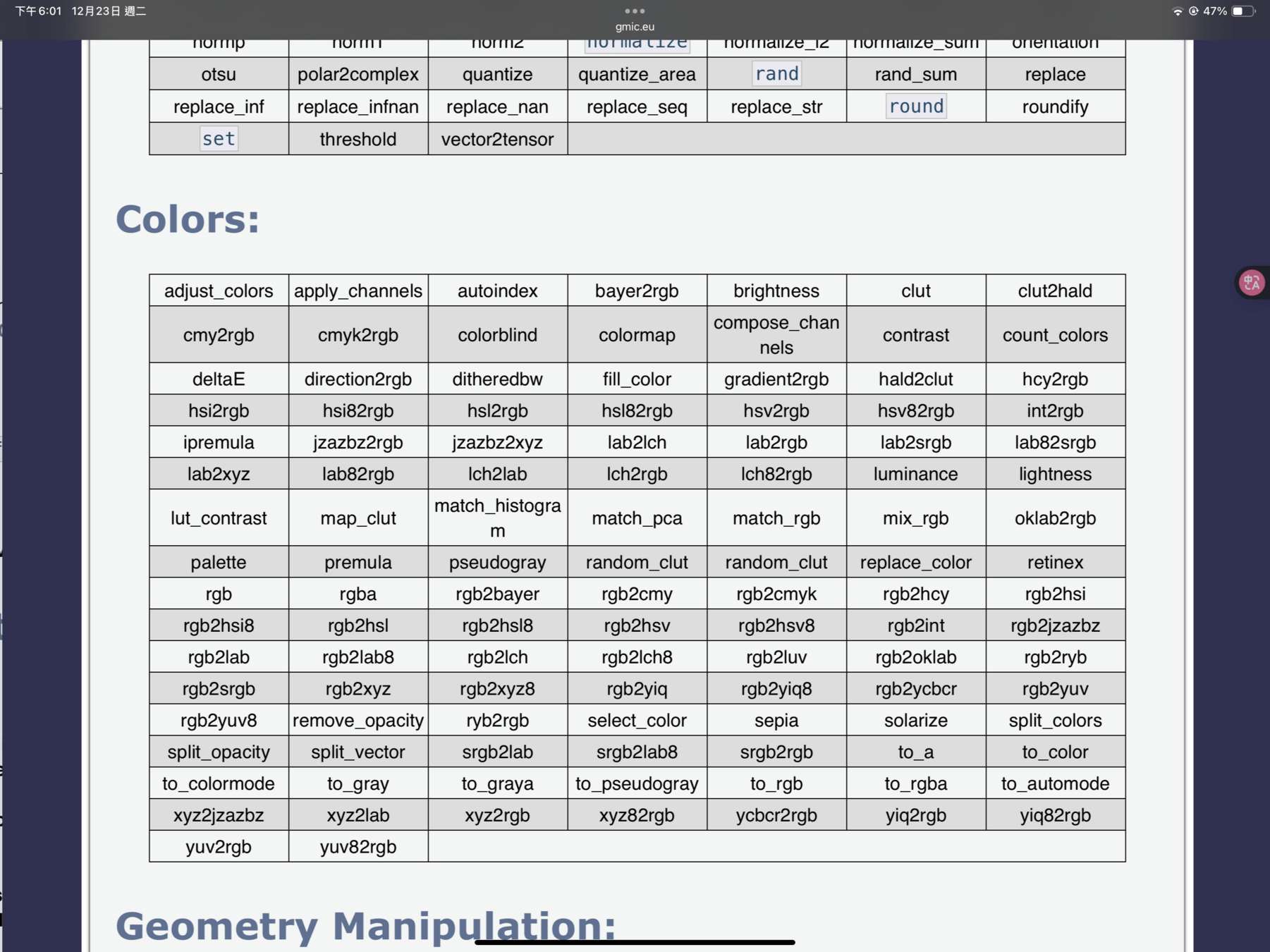The height and width of the screenshot is (952, 1270).
Task: Select polar2complex cell
Action: [358, 74]
